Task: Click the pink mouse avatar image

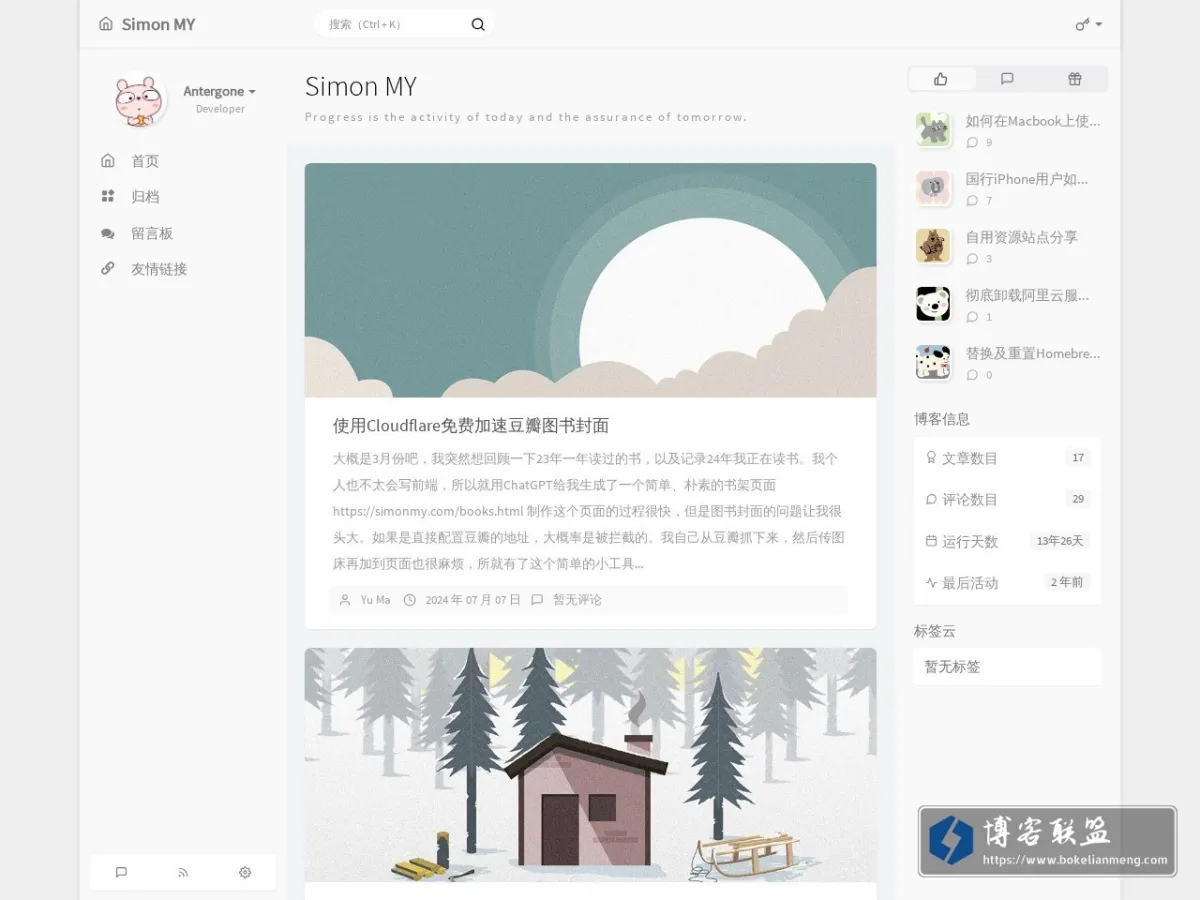Action: click(x=140, y=100)
